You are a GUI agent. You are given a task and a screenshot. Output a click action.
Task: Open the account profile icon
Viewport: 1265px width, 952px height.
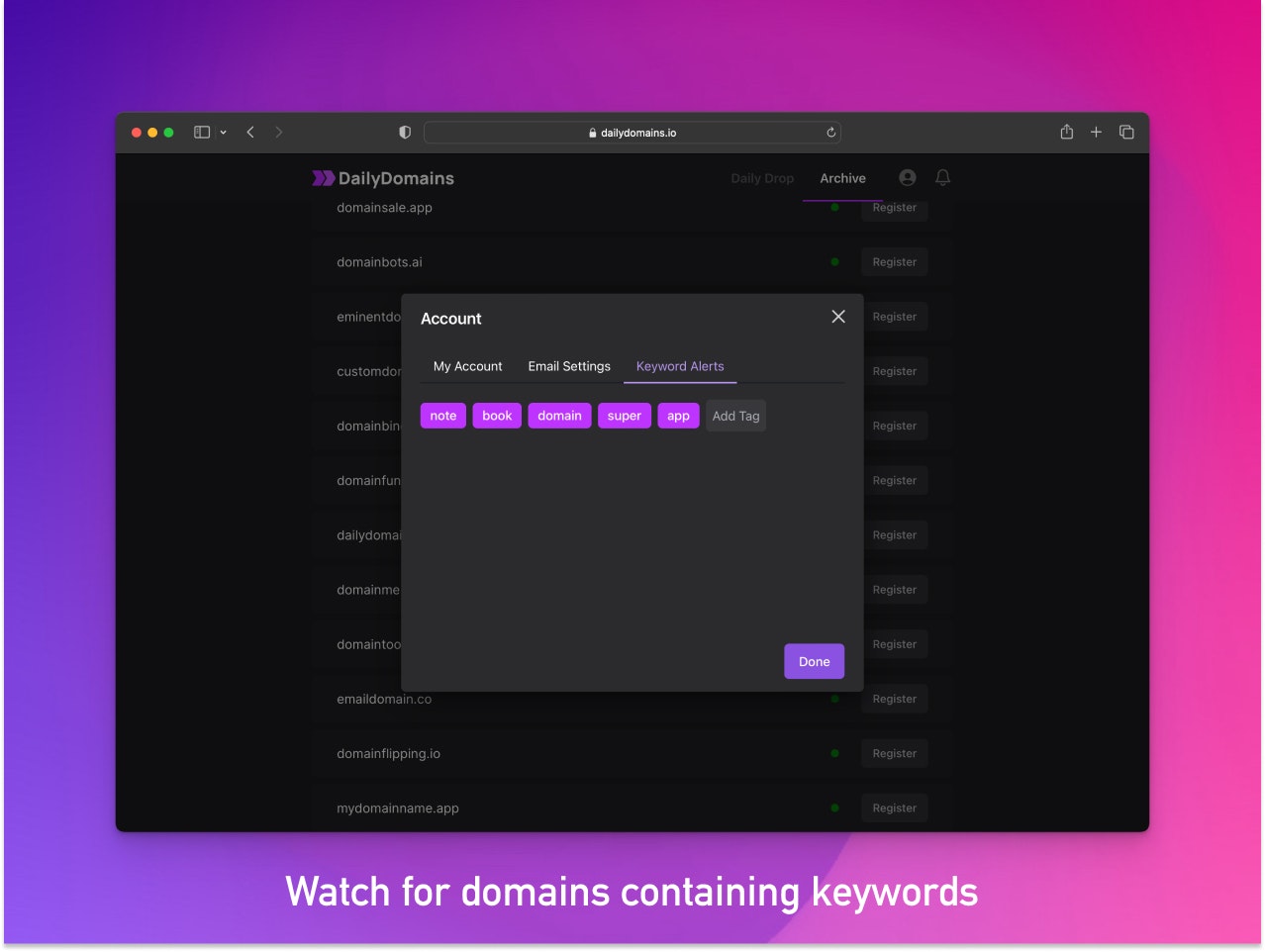908,178
